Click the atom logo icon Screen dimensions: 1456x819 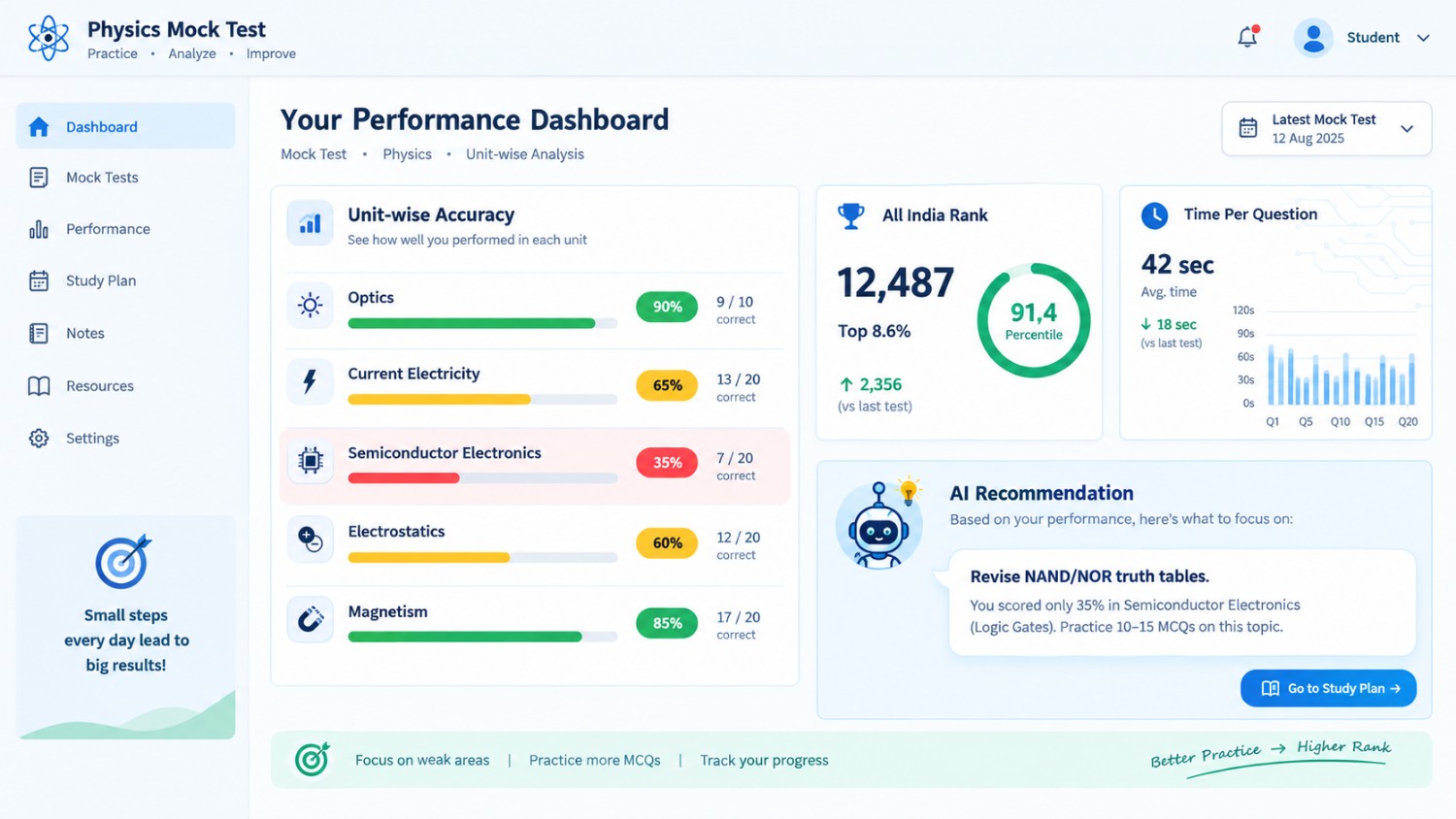49,38
